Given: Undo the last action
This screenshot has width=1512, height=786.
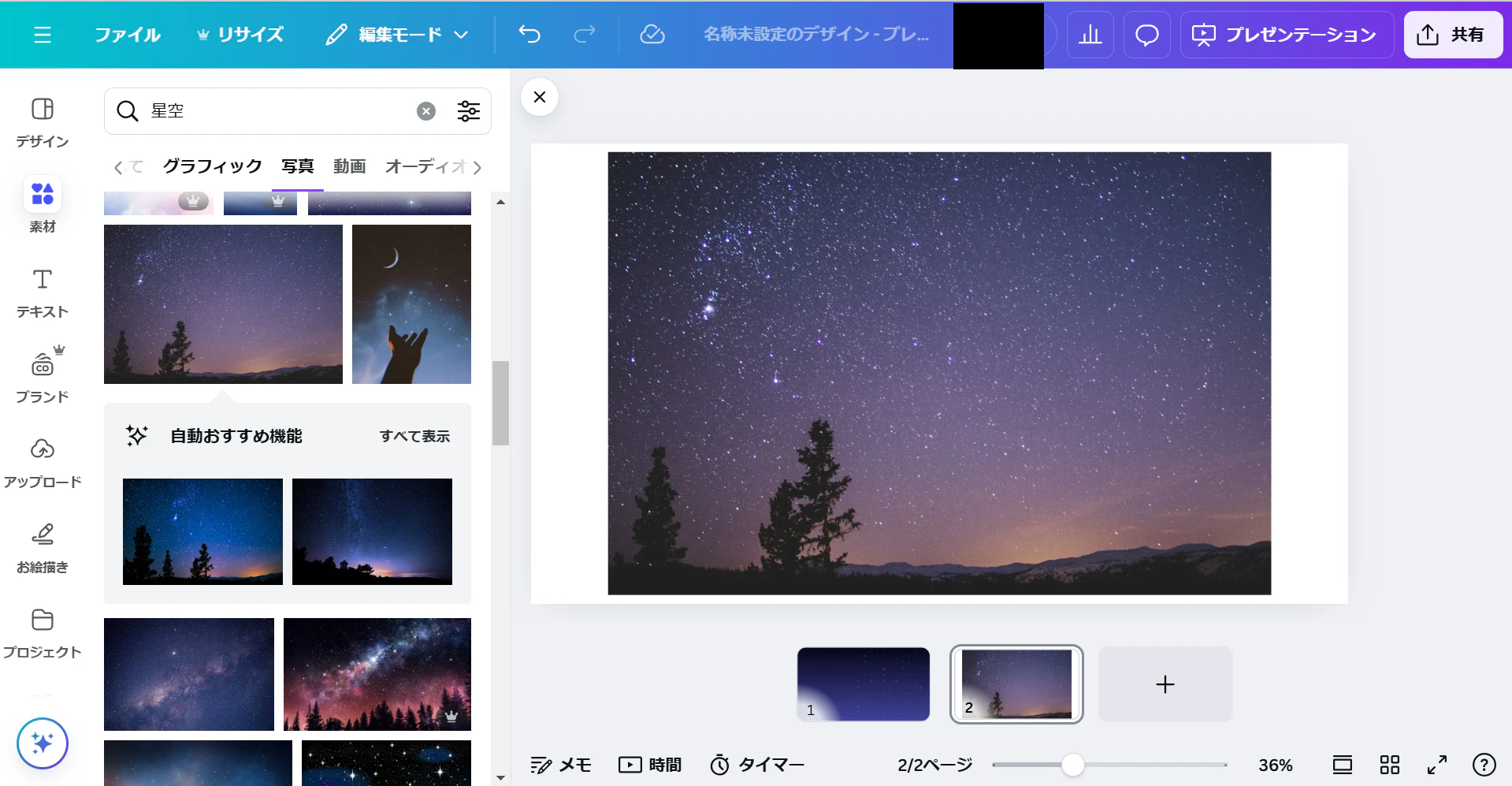Looking at the screenshot, I should [x=529, y=35].
